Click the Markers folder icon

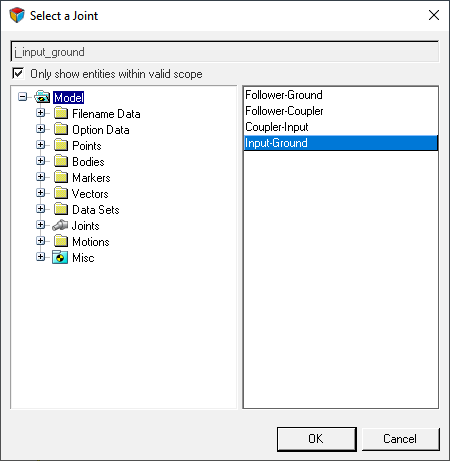pos(61,178)
